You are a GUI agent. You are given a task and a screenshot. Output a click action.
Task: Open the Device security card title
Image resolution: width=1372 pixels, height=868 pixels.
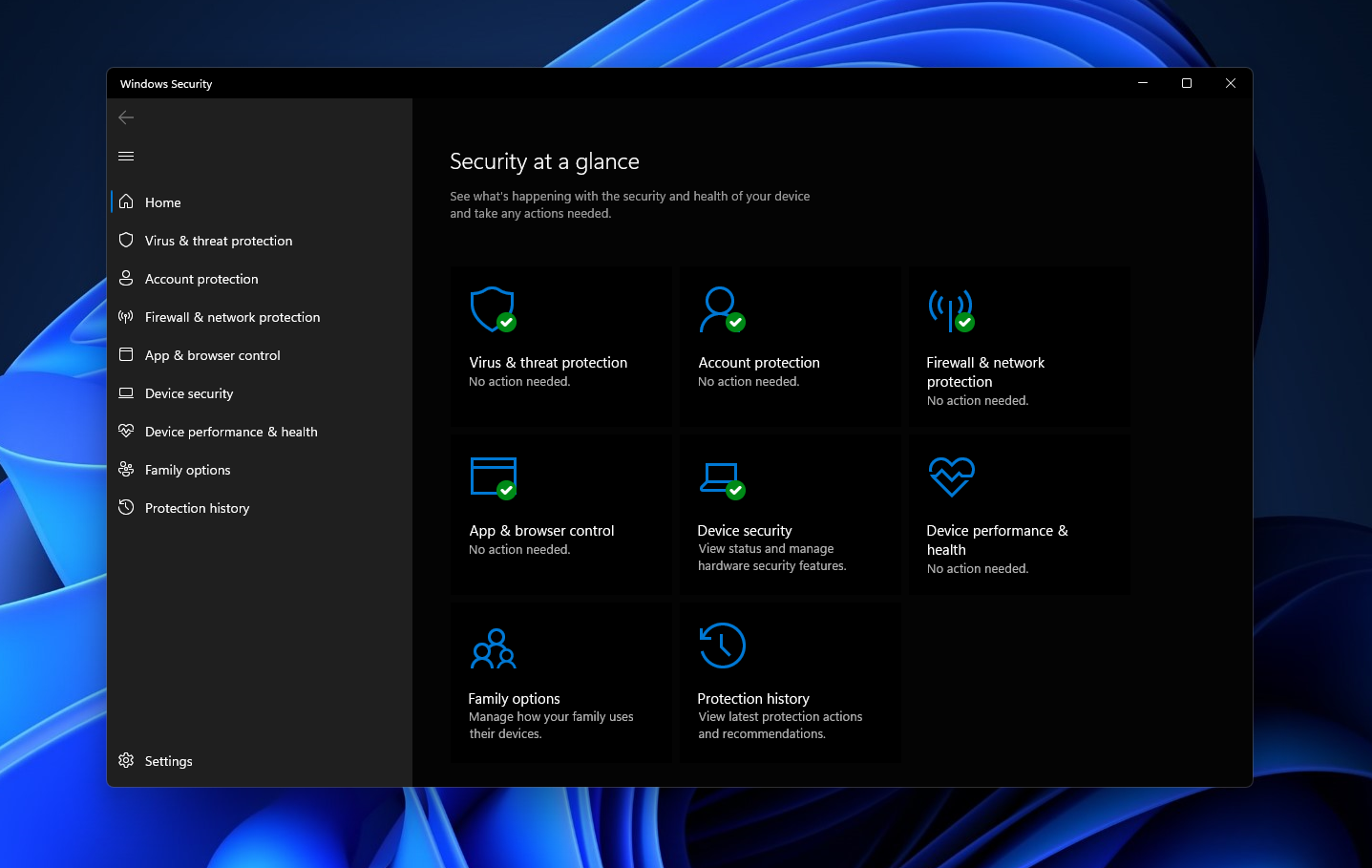coord(745,531)
